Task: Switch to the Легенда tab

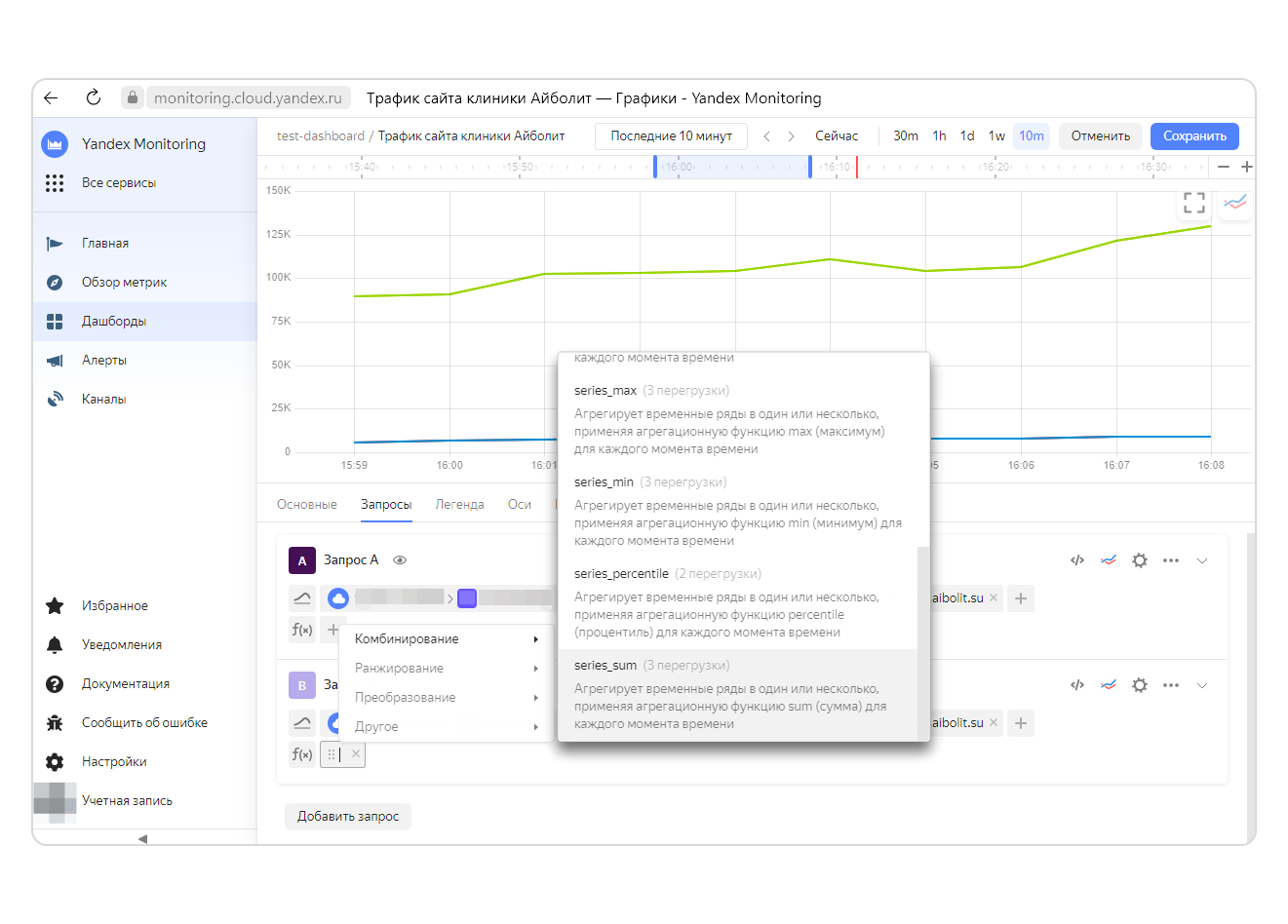Action: [x=459, y=505]
